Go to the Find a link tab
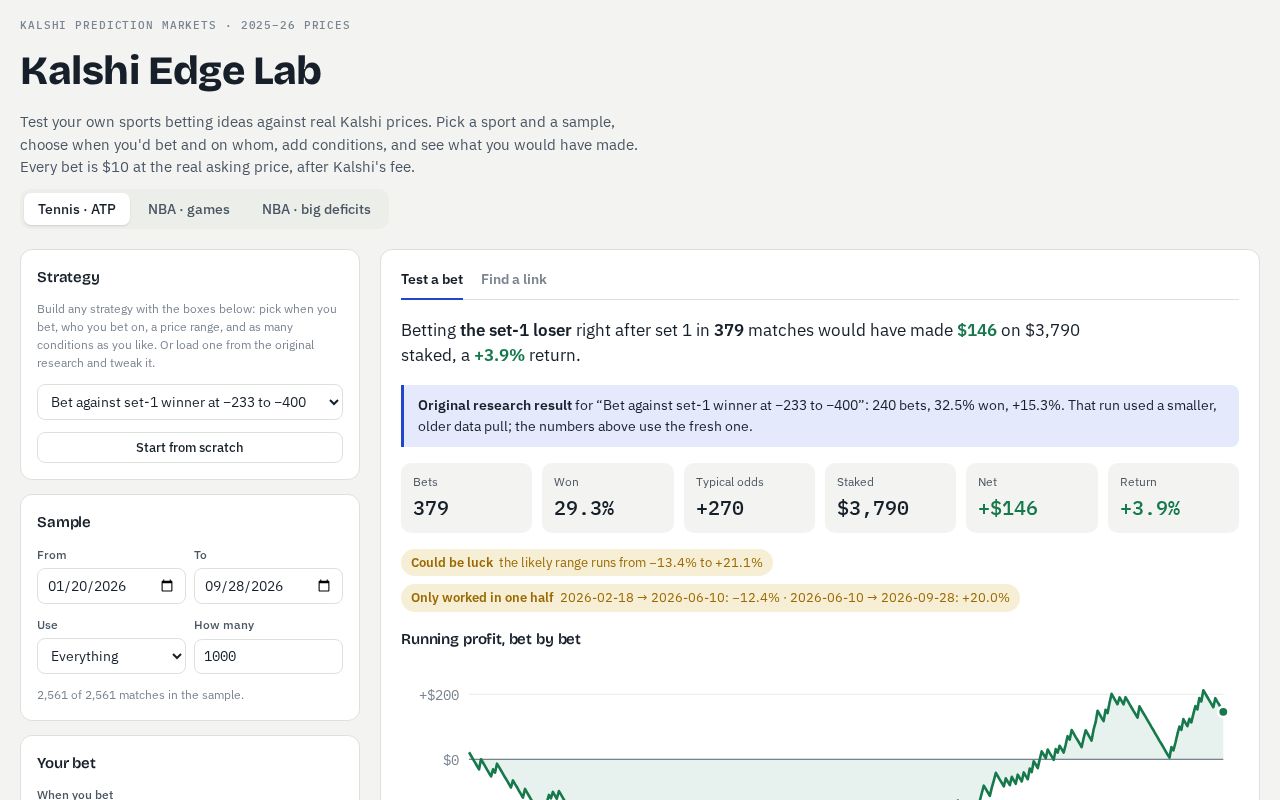Viewport: 1280px width, 800px height. click(x=514, y=280)
